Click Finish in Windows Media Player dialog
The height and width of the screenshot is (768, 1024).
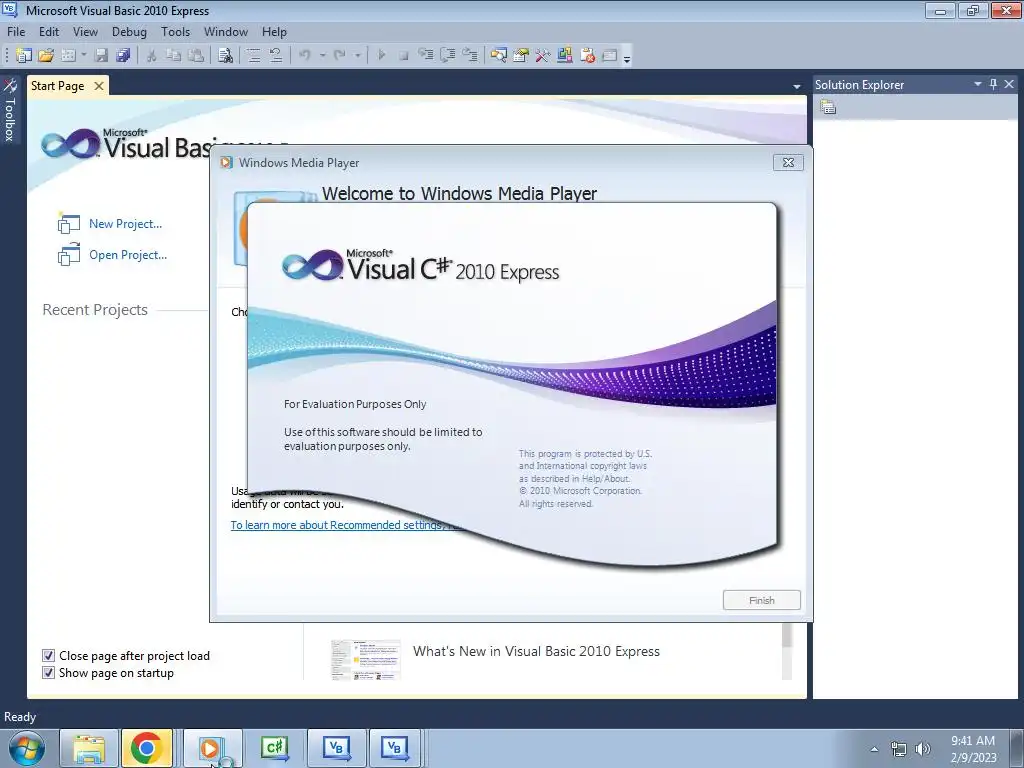(x=761, y=600)
